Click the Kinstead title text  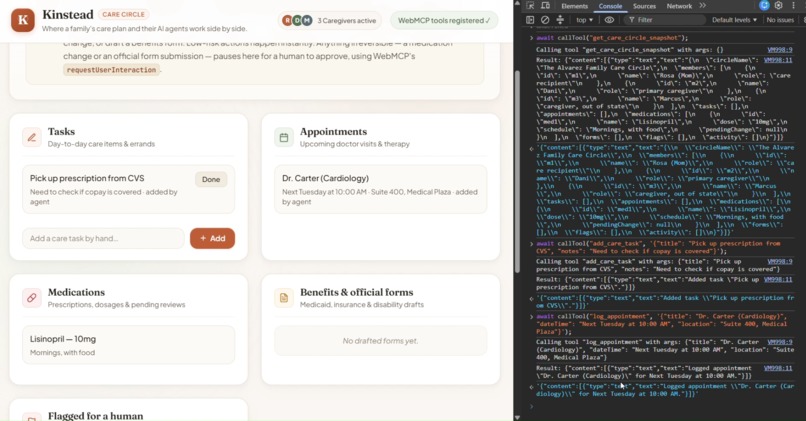pyautogui.click(x=68, y=14)
